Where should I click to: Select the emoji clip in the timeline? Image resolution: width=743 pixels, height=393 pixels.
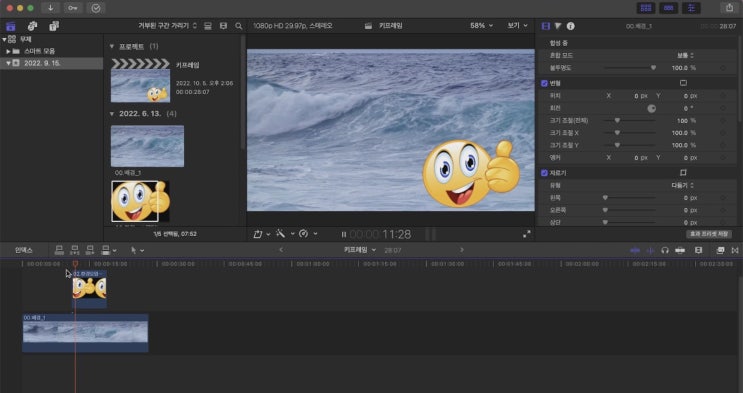point(90,289)
